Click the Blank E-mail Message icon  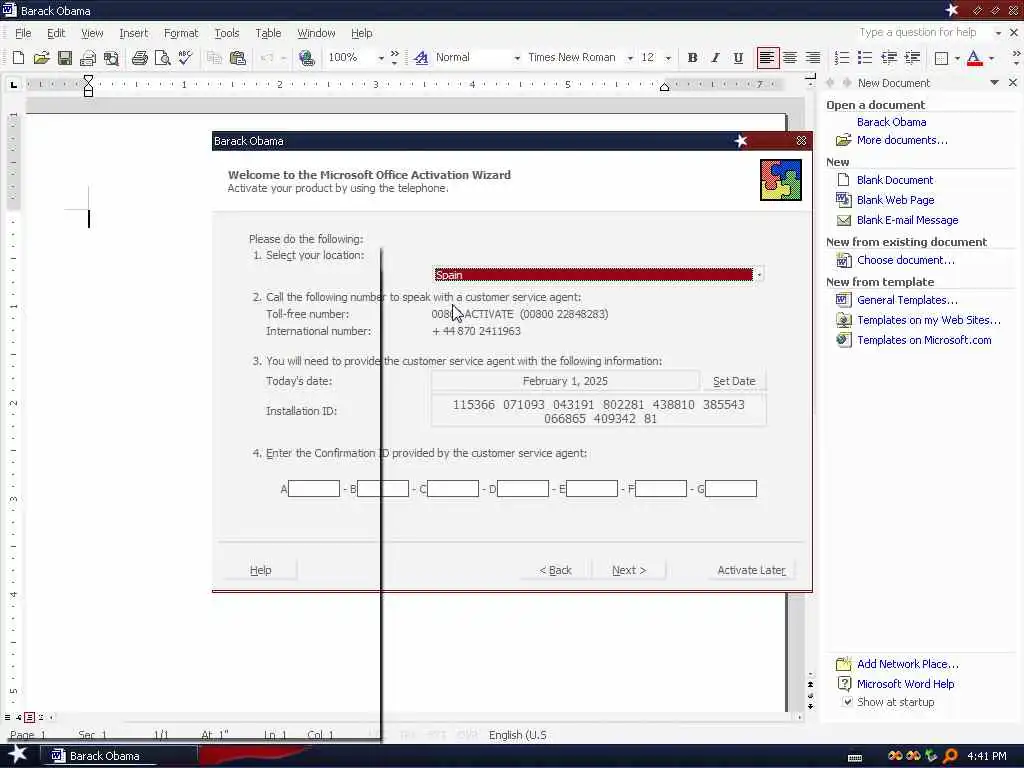coord(843,220)
